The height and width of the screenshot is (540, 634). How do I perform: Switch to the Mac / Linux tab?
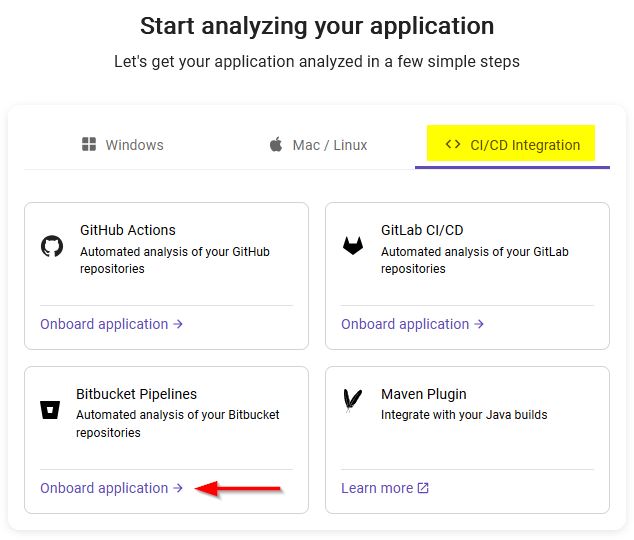(x=318, y=145)
